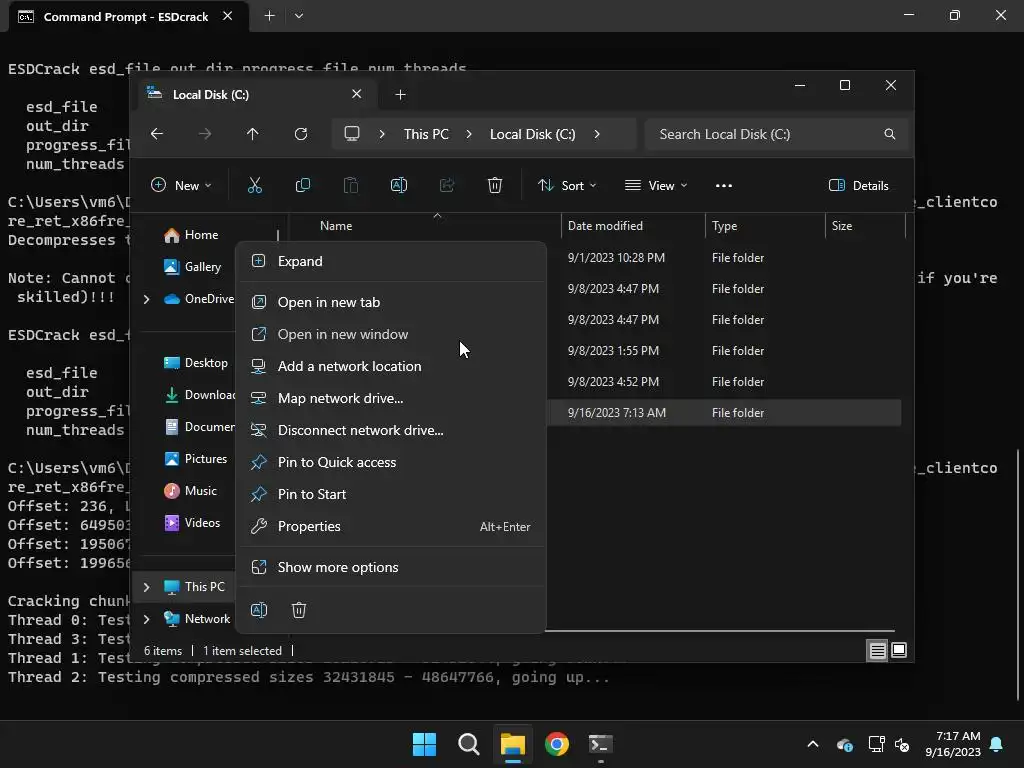Viewport: 1024px width, 768px height.
Task: Choose Open in new tab
Action: [x=391, y=302]
